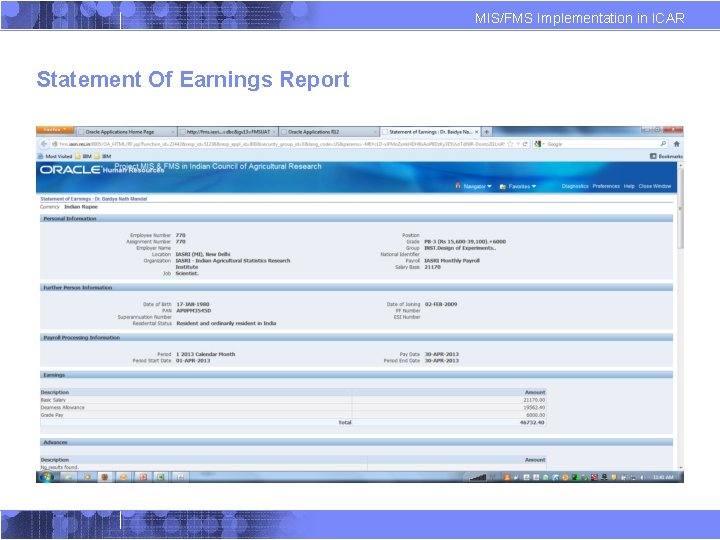Click the page vertical scrollbar
Image resolution: width=720 pixels, height=540 pixels.
tap(681, 317)
